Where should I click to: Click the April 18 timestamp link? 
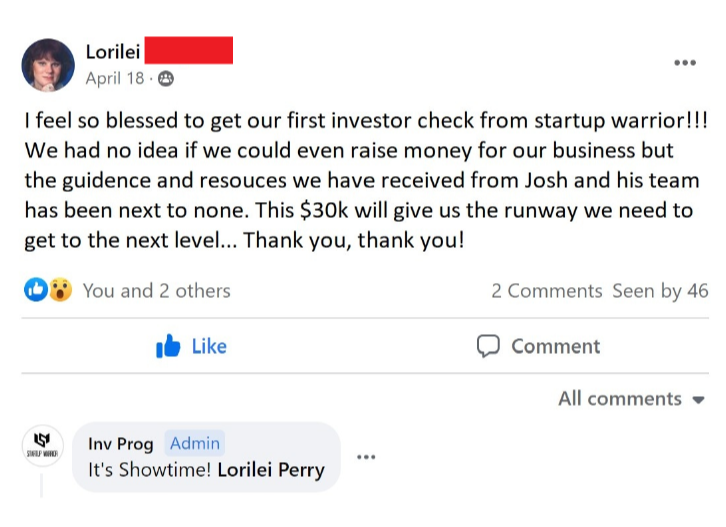tap(115, 78)
